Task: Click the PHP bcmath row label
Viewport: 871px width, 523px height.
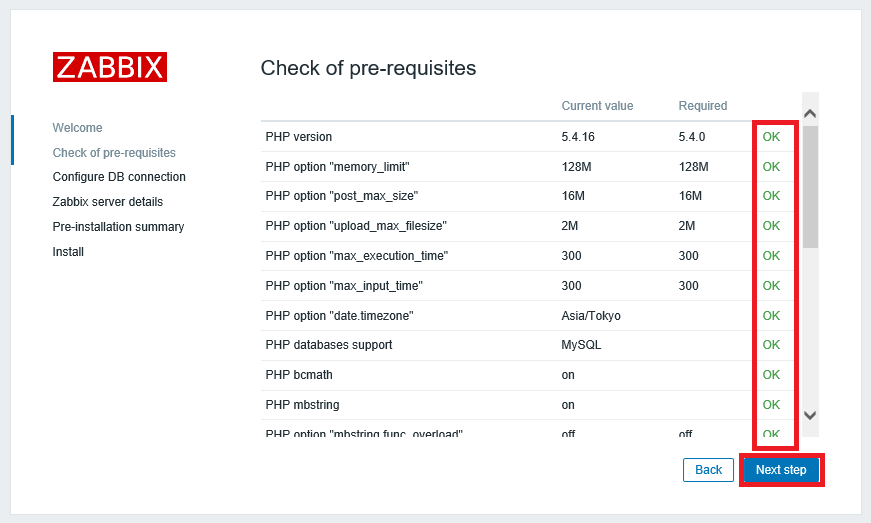Action: click(299, 375)
